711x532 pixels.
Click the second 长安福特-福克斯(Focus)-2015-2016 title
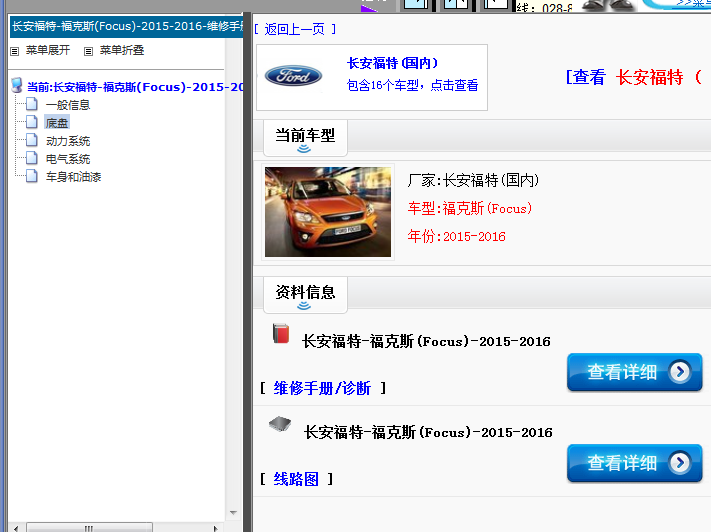[x=428, y=432]
